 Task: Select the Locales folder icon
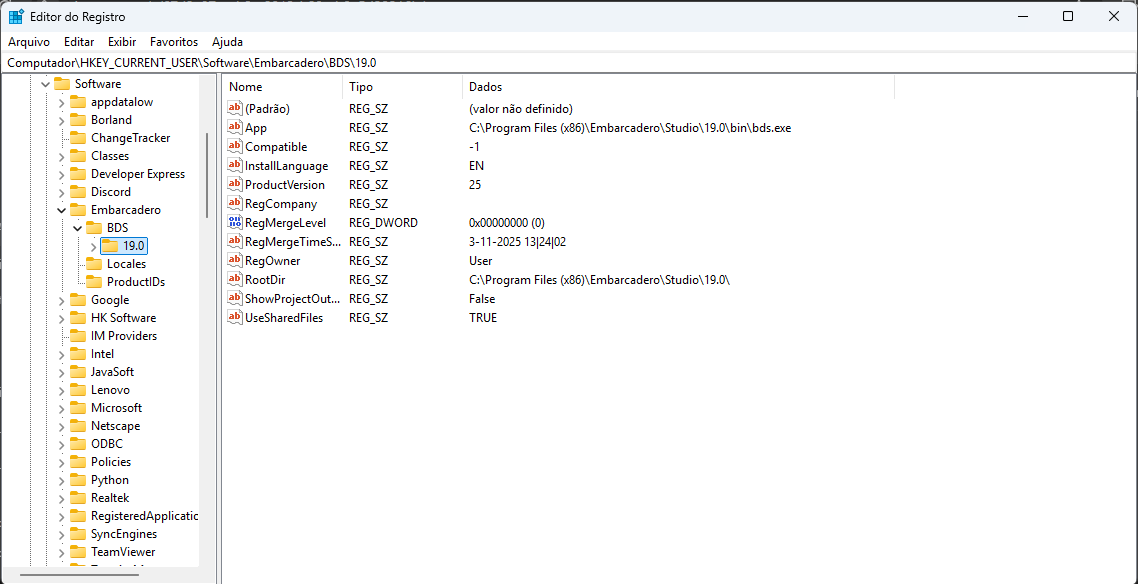(94, 264)
